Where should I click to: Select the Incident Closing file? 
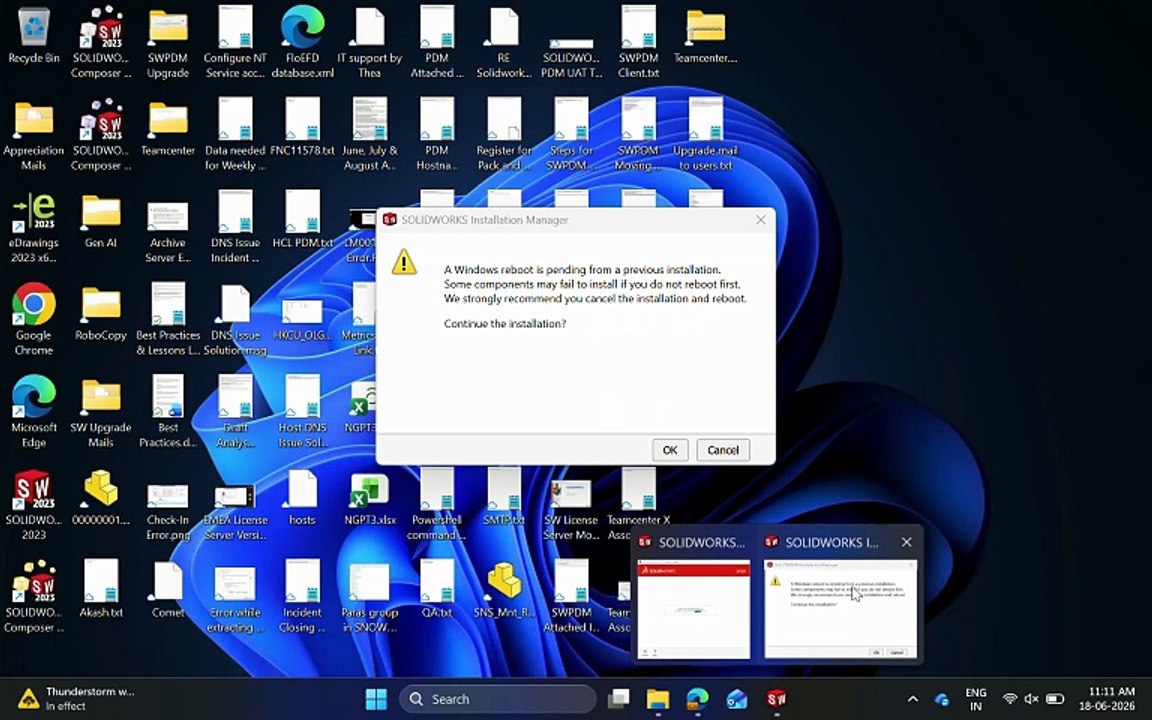(302, 598)
